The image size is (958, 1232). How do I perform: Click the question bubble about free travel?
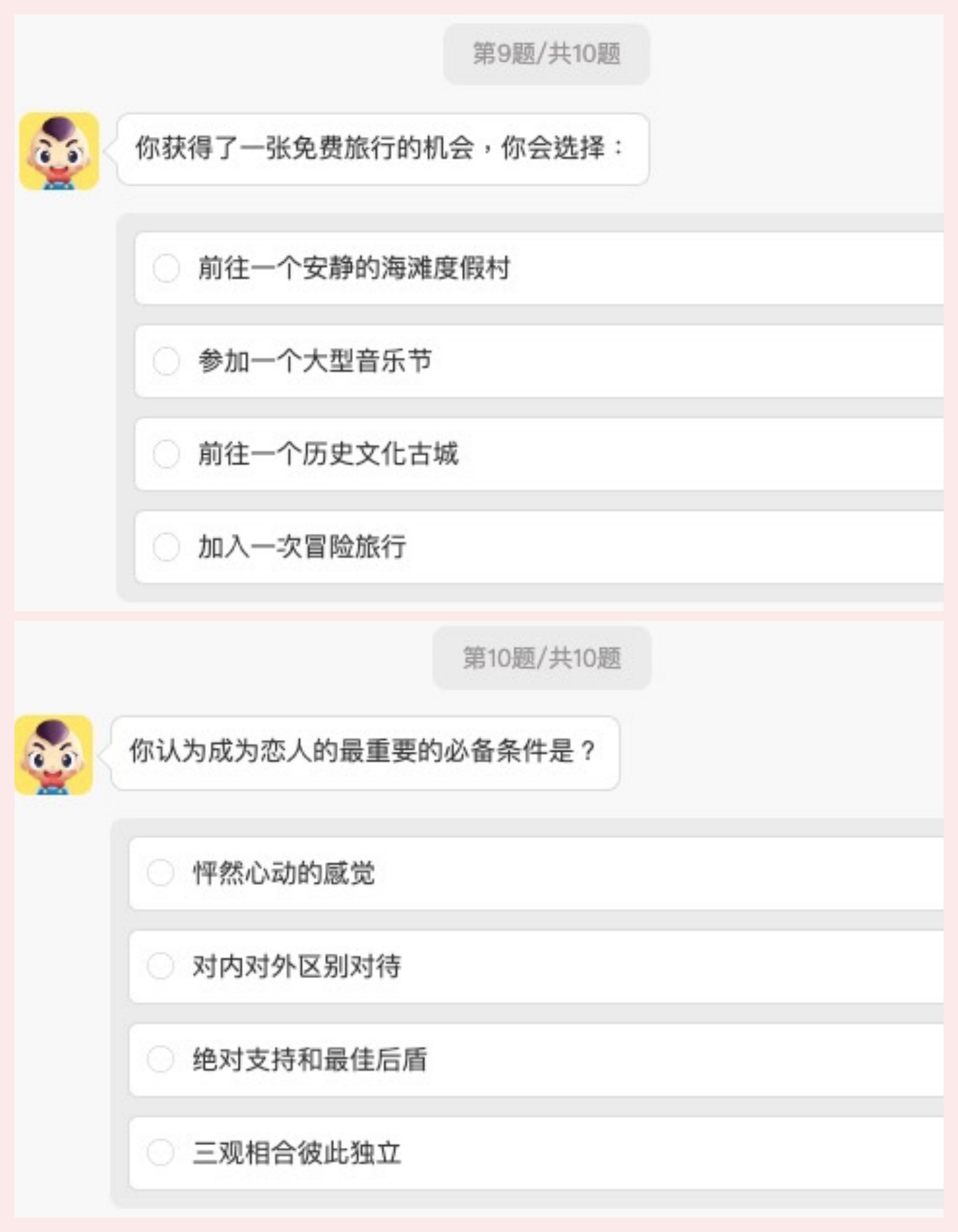(x=383, y=149)
